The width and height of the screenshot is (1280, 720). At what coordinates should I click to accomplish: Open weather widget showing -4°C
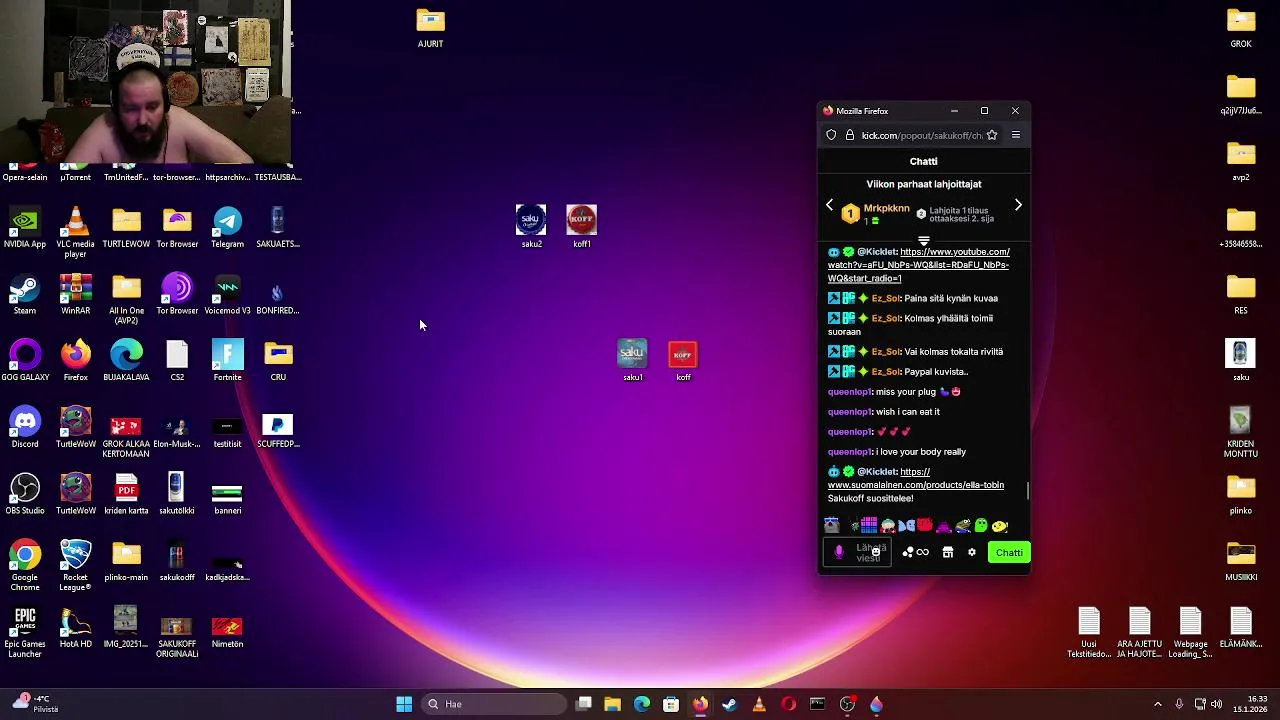pyautogui.click(x=34, y=704)
